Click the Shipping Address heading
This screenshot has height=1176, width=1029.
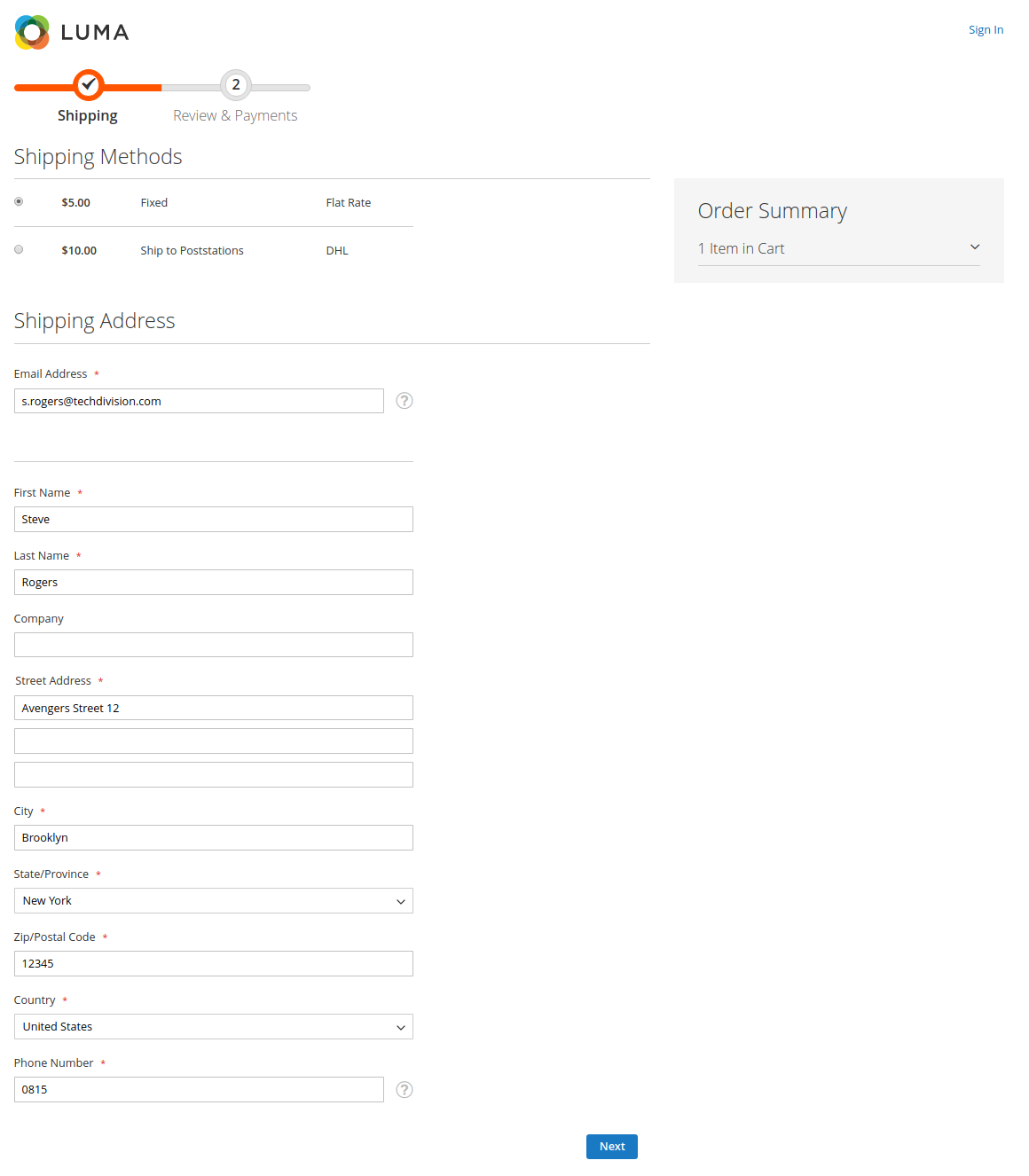click(94, 321)
